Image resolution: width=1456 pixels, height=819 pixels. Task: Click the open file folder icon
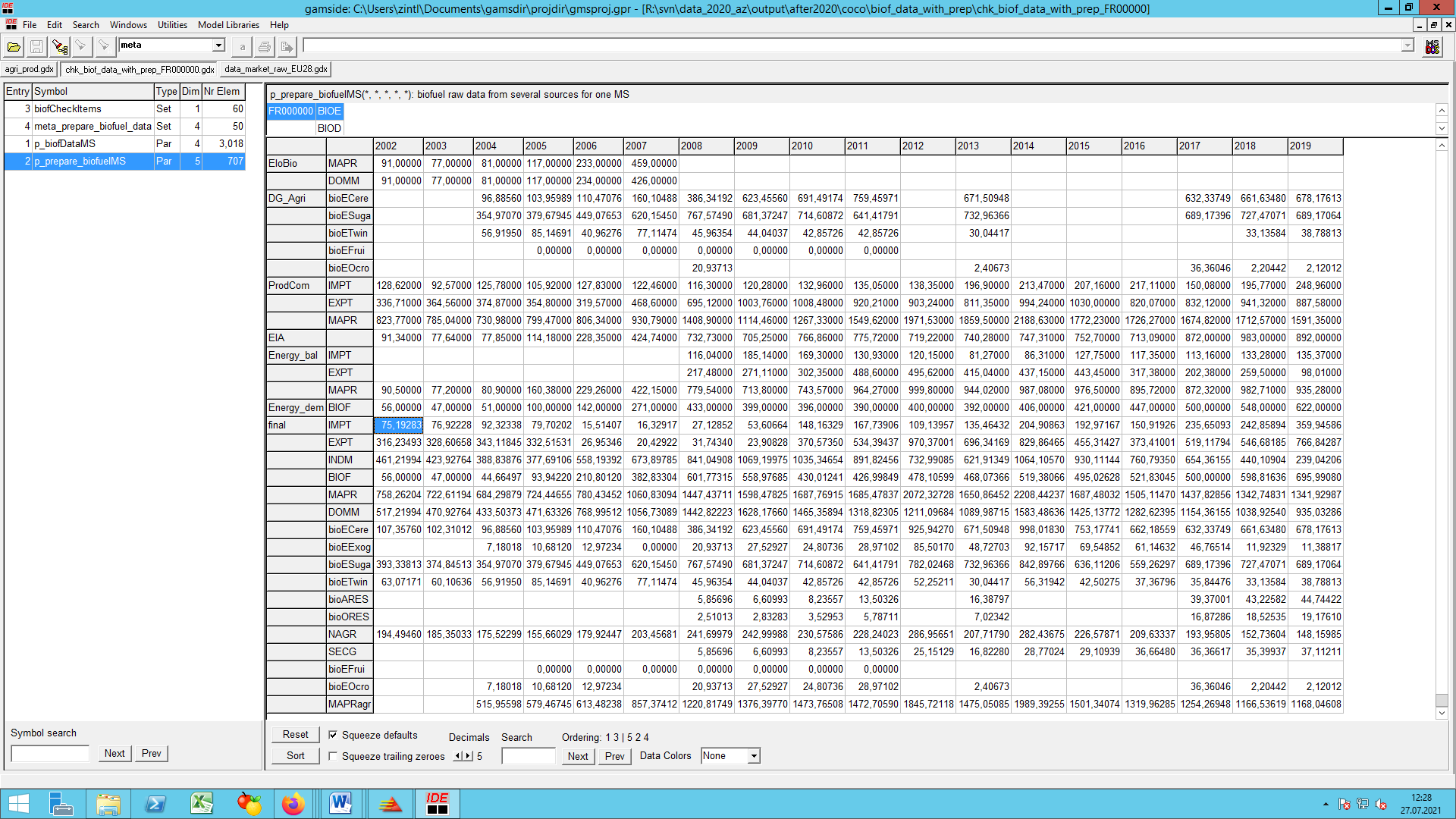(14, 46)
